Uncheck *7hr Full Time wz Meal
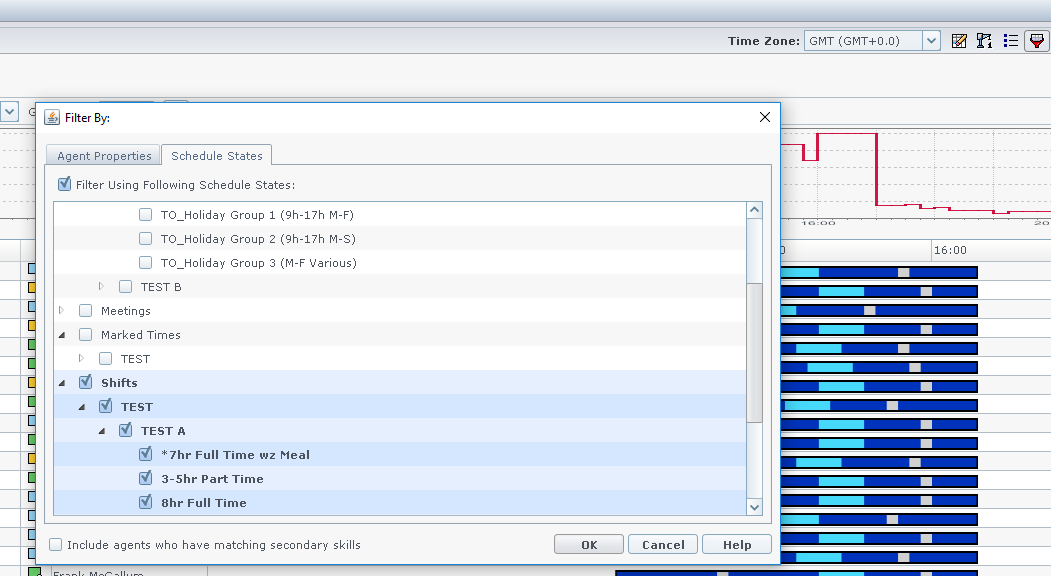The height and width of the screenshot is (576, 1051). pos(145,455)
